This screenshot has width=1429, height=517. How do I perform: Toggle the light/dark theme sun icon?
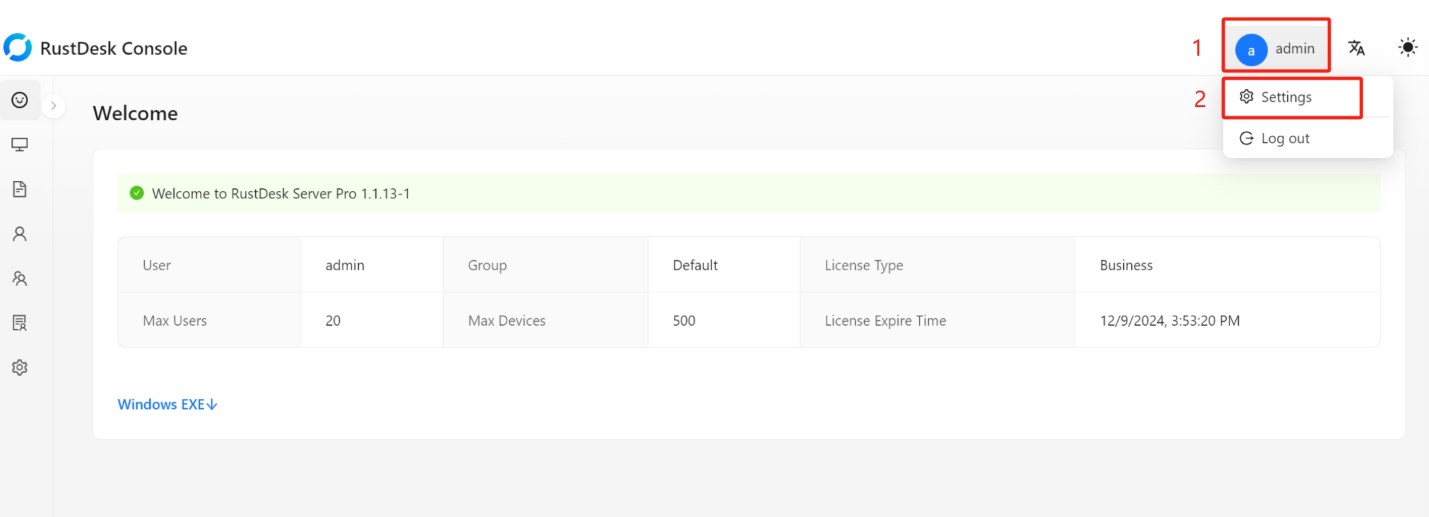[1408, 48]
